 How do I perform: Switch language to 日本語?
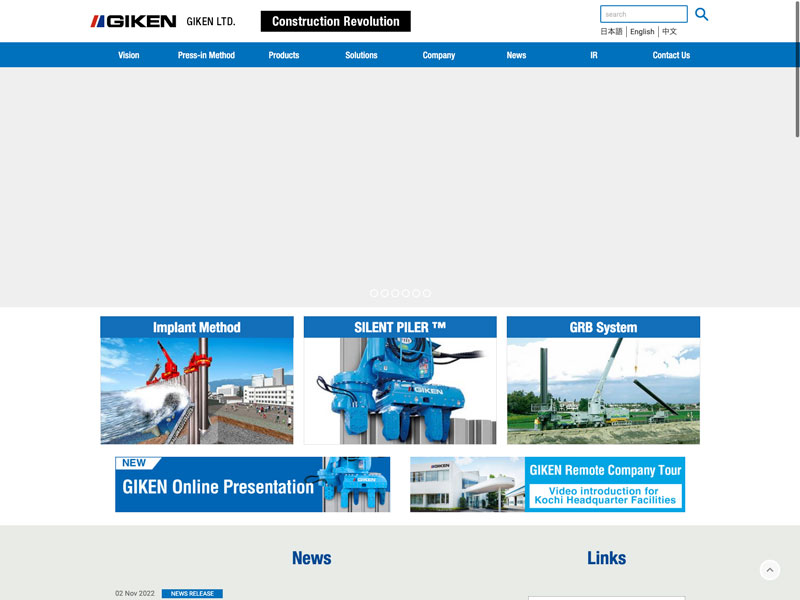611,32
